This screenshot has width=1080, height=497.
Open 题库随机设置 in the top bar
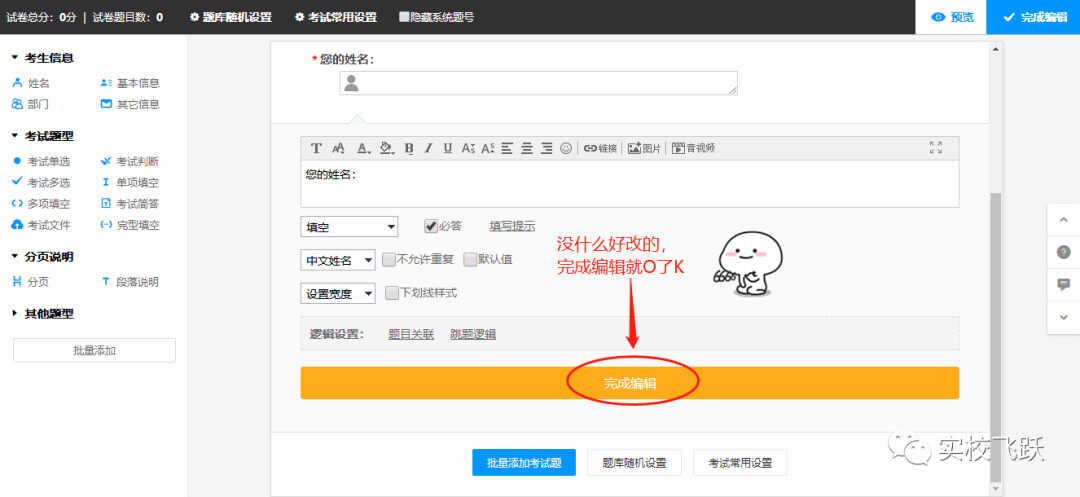(231, 17)
